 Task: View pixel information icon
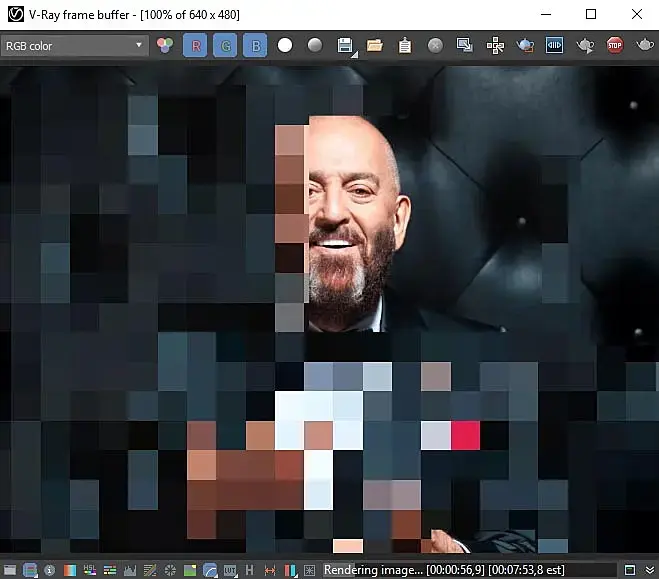[x=50, y=570]
